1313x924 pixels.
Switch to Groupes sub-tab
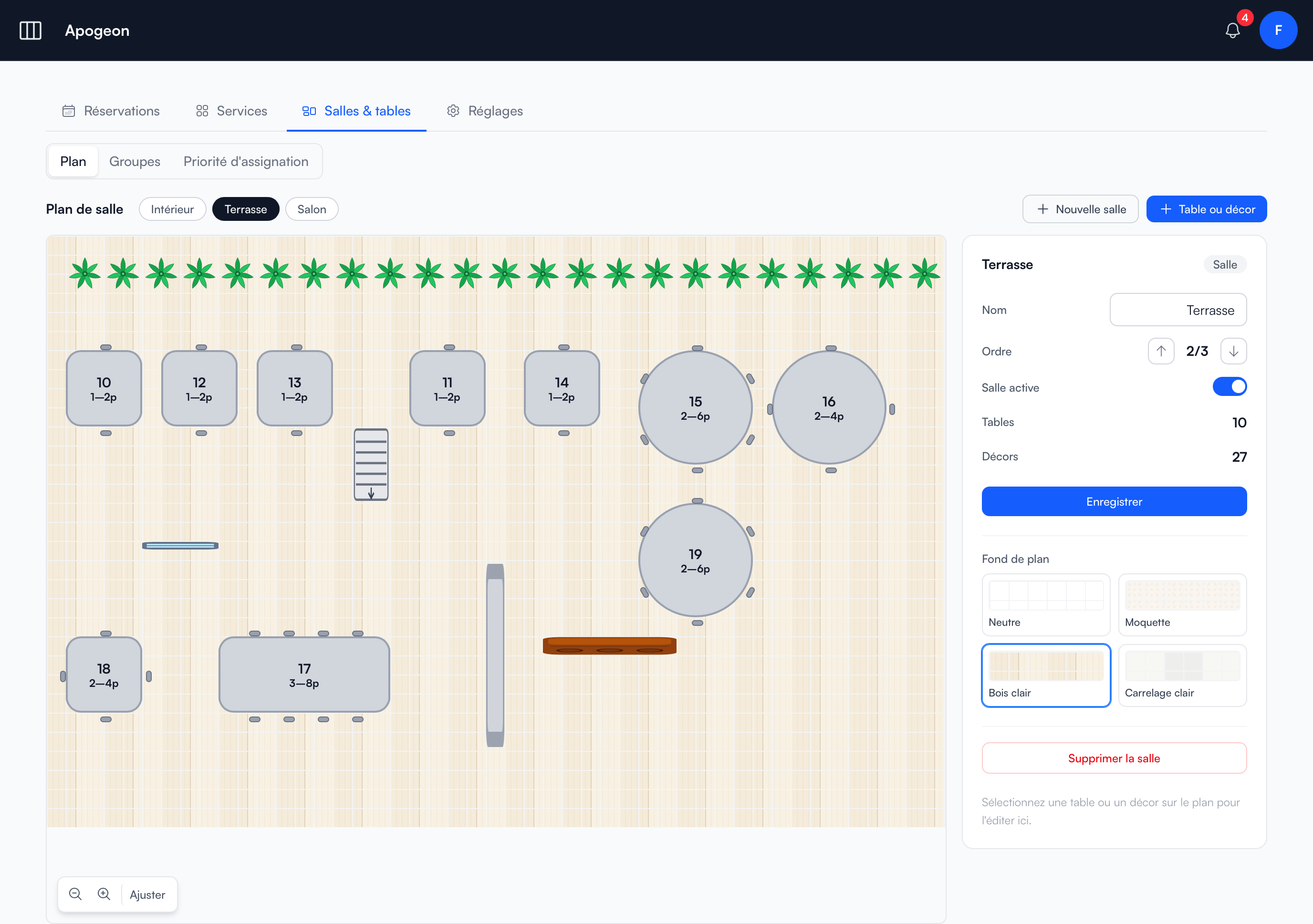(x=135, y=161)
